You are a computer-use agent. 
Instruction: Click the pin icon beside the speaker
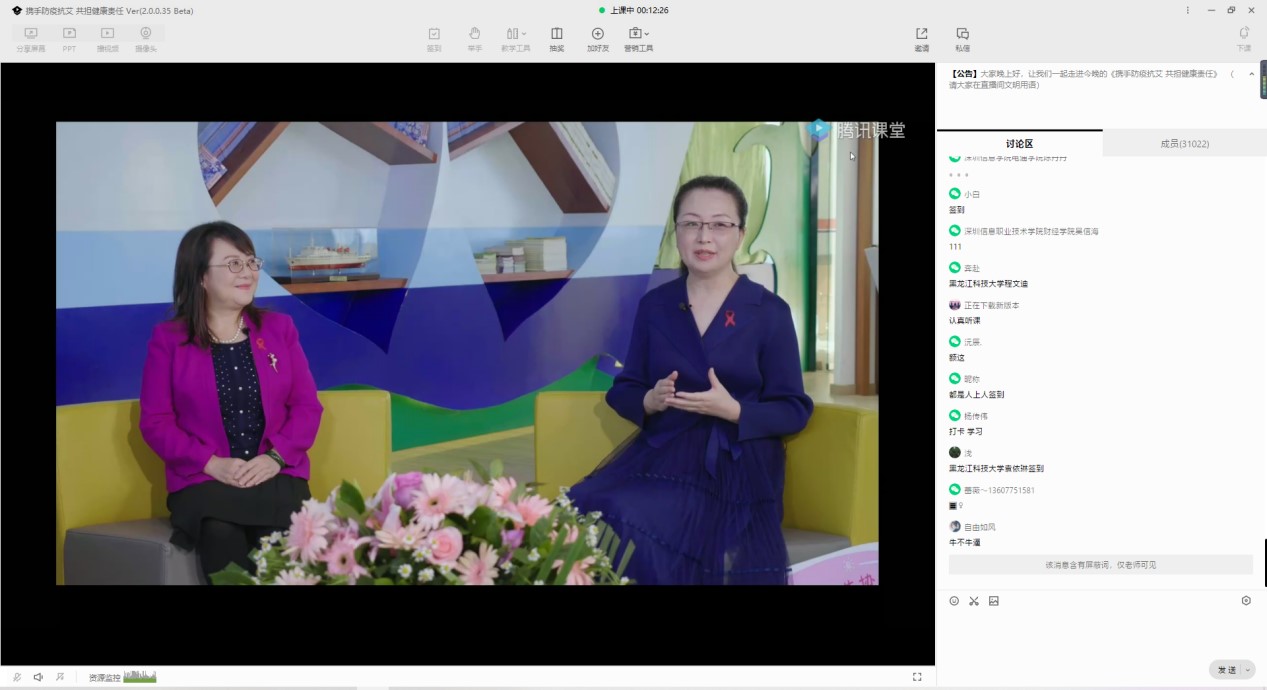click(x=60, y=677)
